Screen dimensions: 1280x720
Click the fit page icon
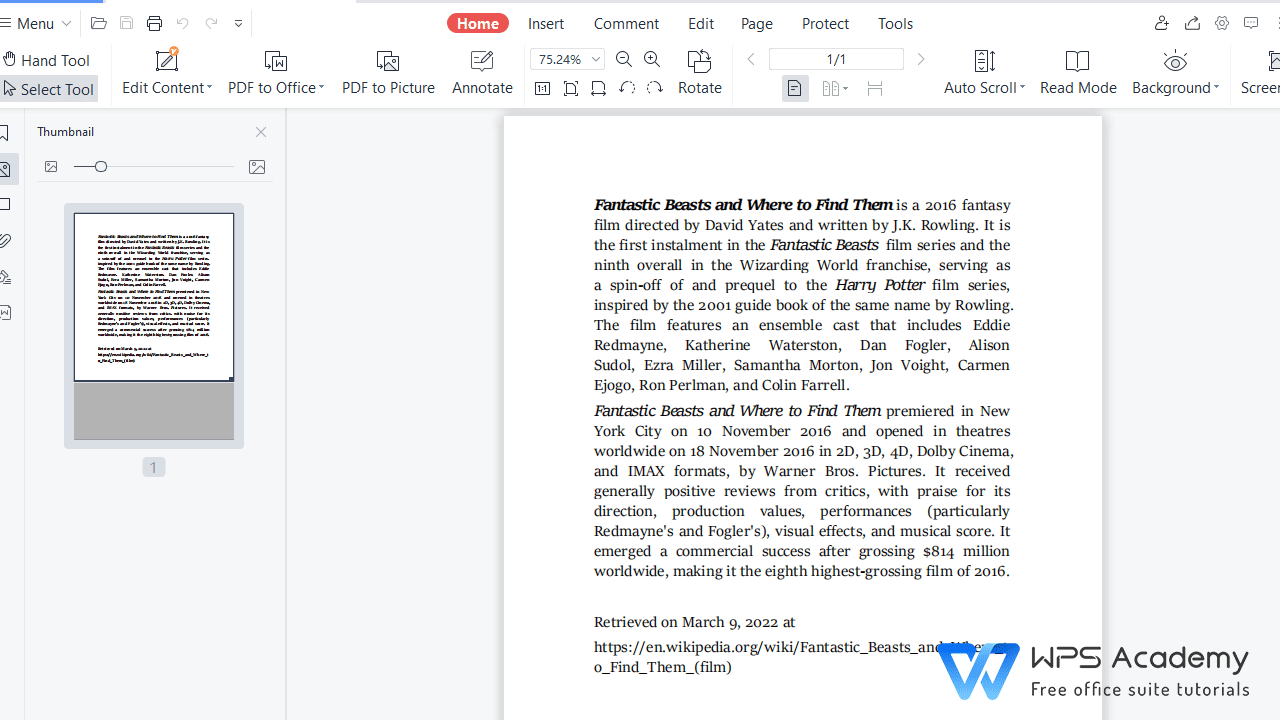(570, 88)
